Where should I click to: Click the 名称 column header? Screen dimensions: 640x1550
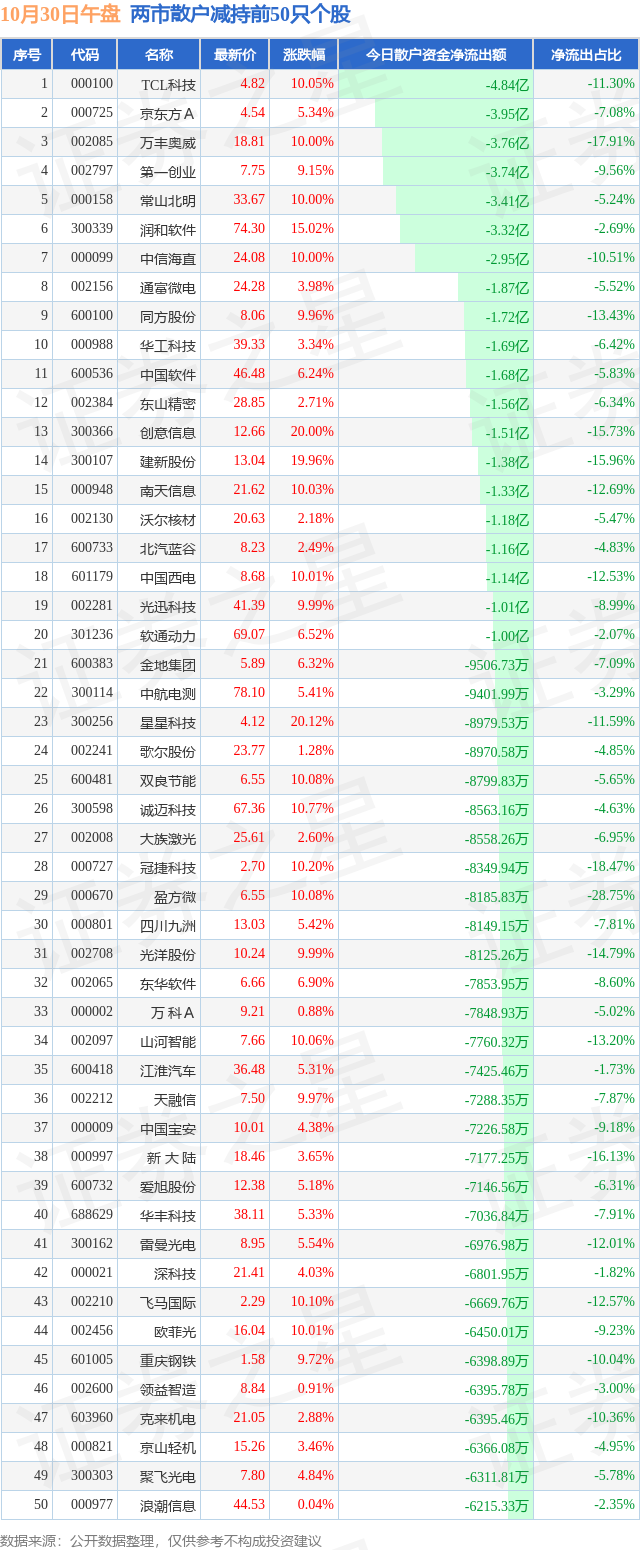159,55
